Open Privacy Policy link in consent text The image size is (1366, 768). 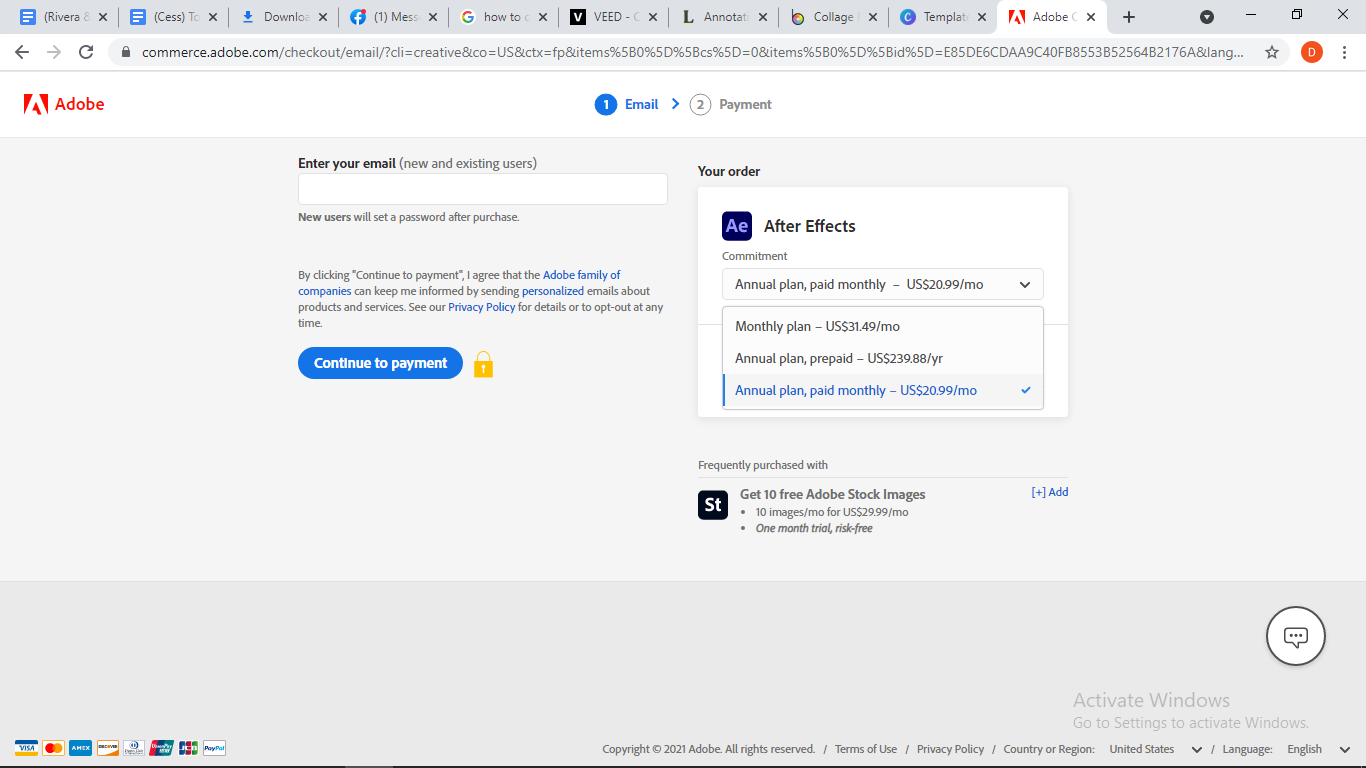481,307
